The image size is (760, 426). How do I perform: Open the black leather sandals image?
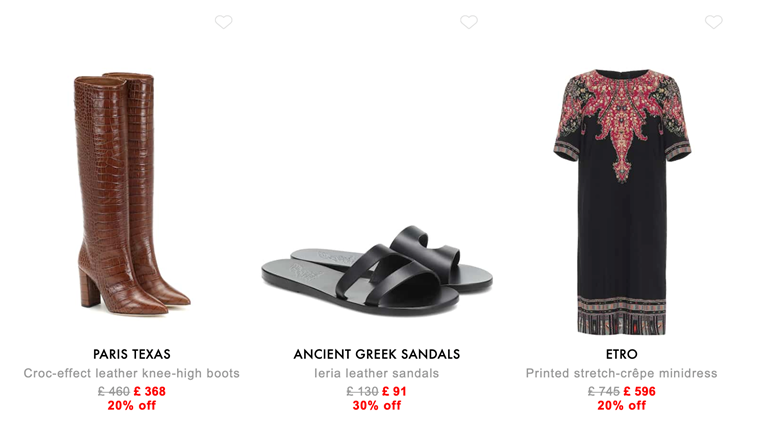377,270
